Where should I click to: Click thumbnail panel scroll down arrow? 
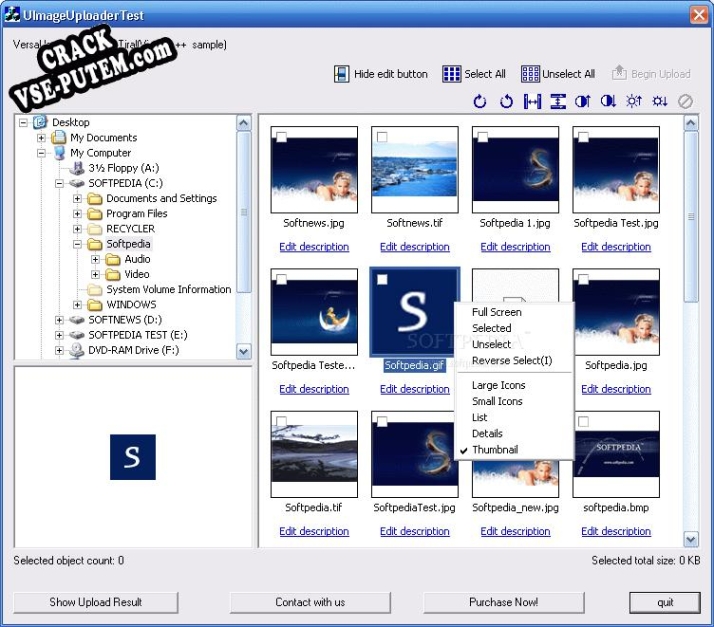(691, 540)
